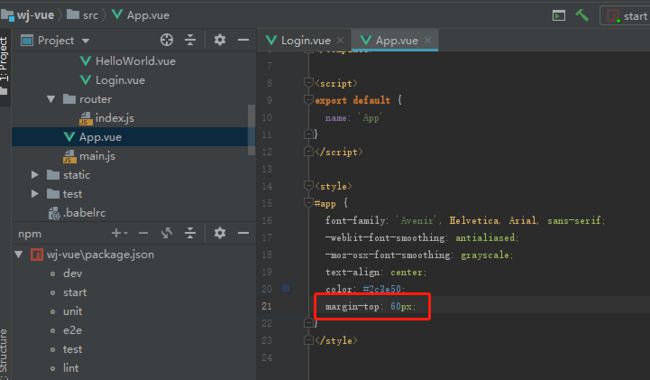This screenshot has width=650, height=380.
Task: Fold the export default block
Action: coord(308,99)
